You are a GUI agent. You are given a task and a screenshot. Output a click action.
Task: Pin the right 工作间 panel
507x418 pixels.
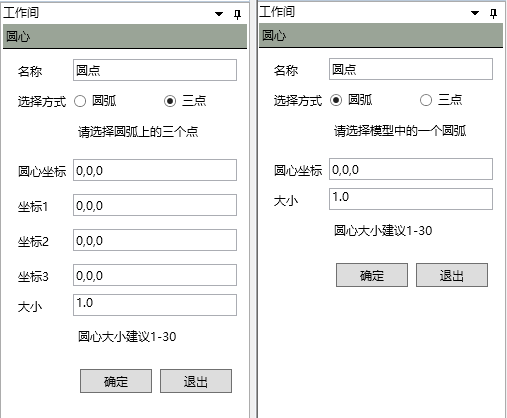493,13
